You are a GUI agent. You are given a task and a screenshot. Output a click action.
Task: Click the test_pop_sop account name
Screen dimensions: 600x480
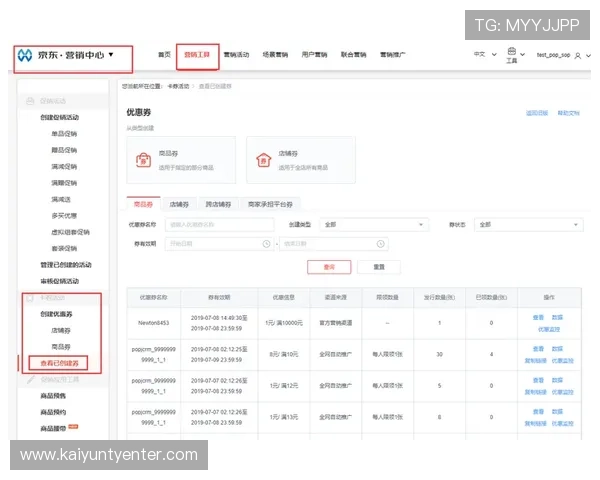point(553,55)
